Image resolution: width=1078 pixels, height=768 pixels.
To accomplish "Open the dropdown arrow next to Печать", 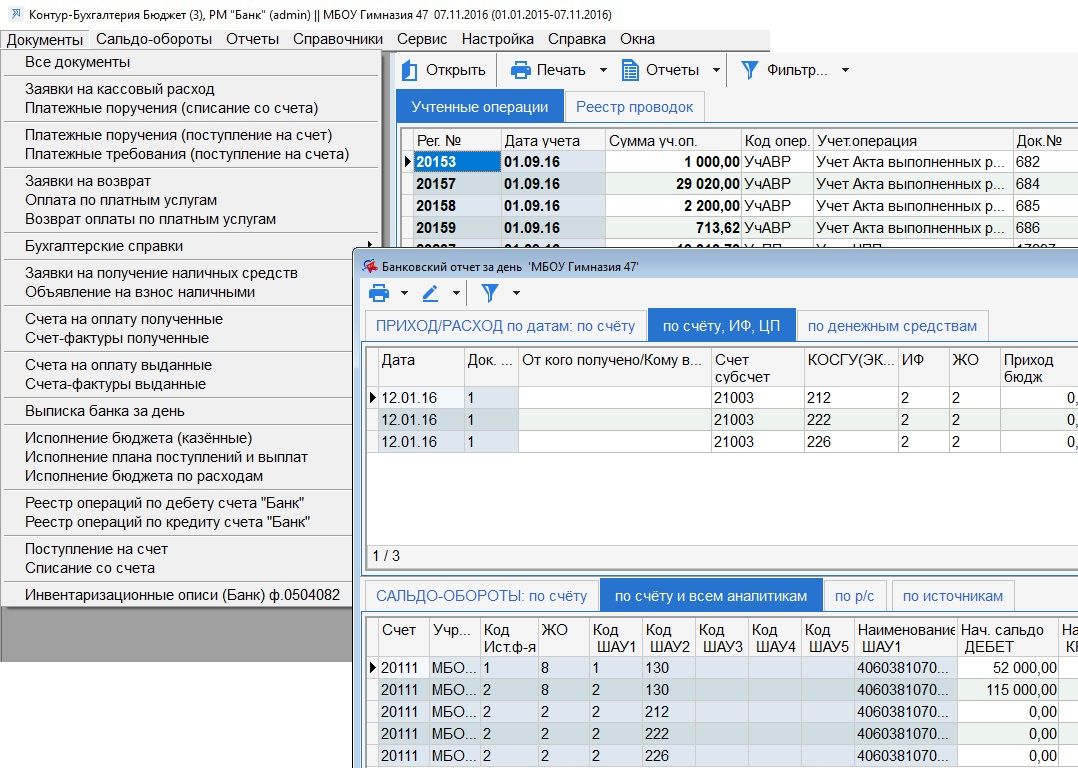I will (x=603, y=70).
